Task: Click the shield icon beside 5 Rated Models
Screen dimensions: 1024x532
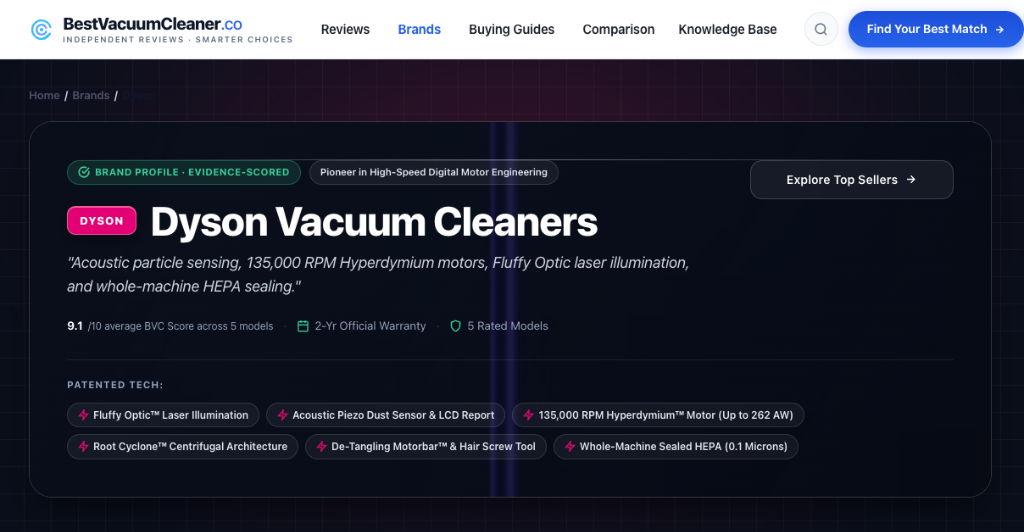Action: [456, 326]
